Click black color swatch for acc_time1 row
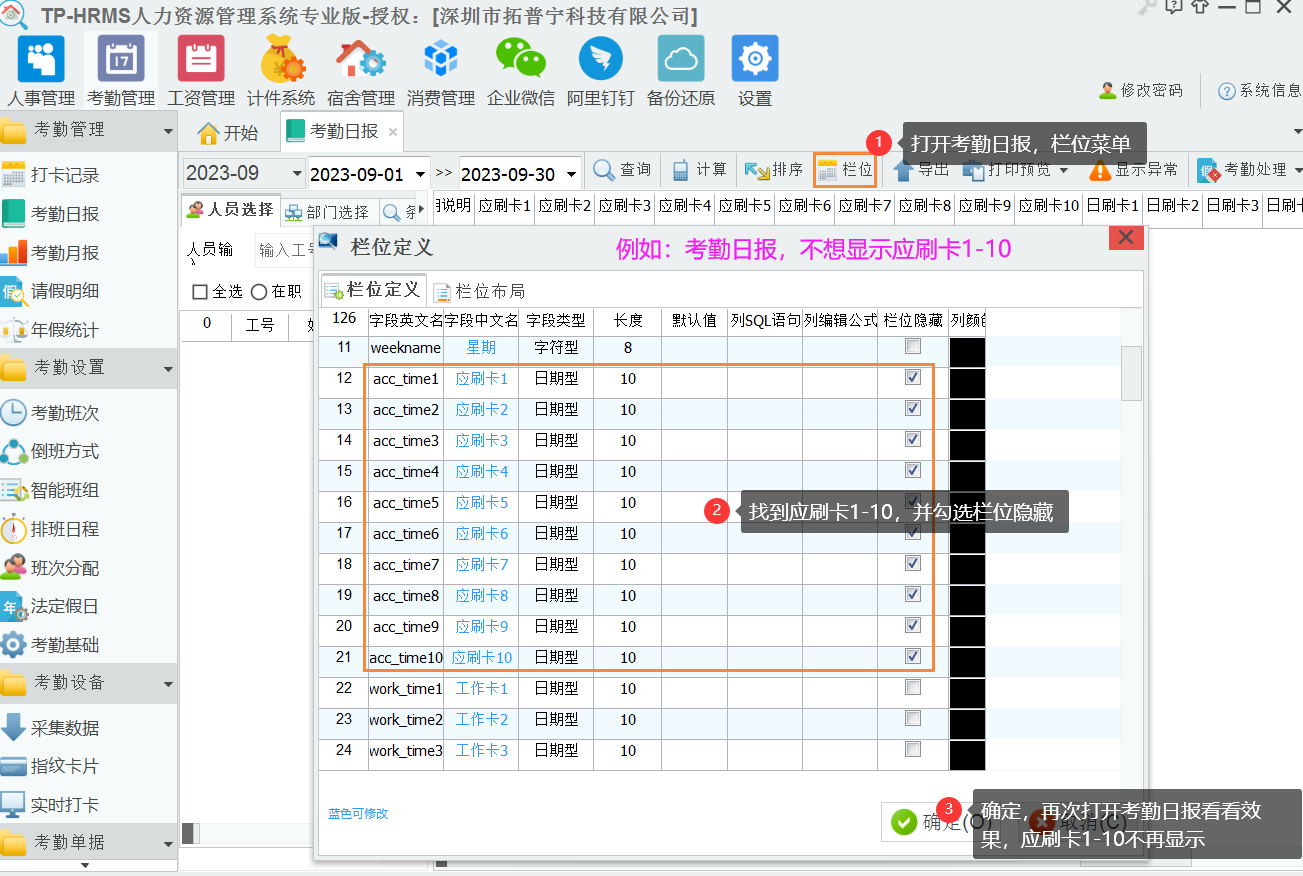The width and height of the screenshot is (1303, 876). (x=967, y=380)
